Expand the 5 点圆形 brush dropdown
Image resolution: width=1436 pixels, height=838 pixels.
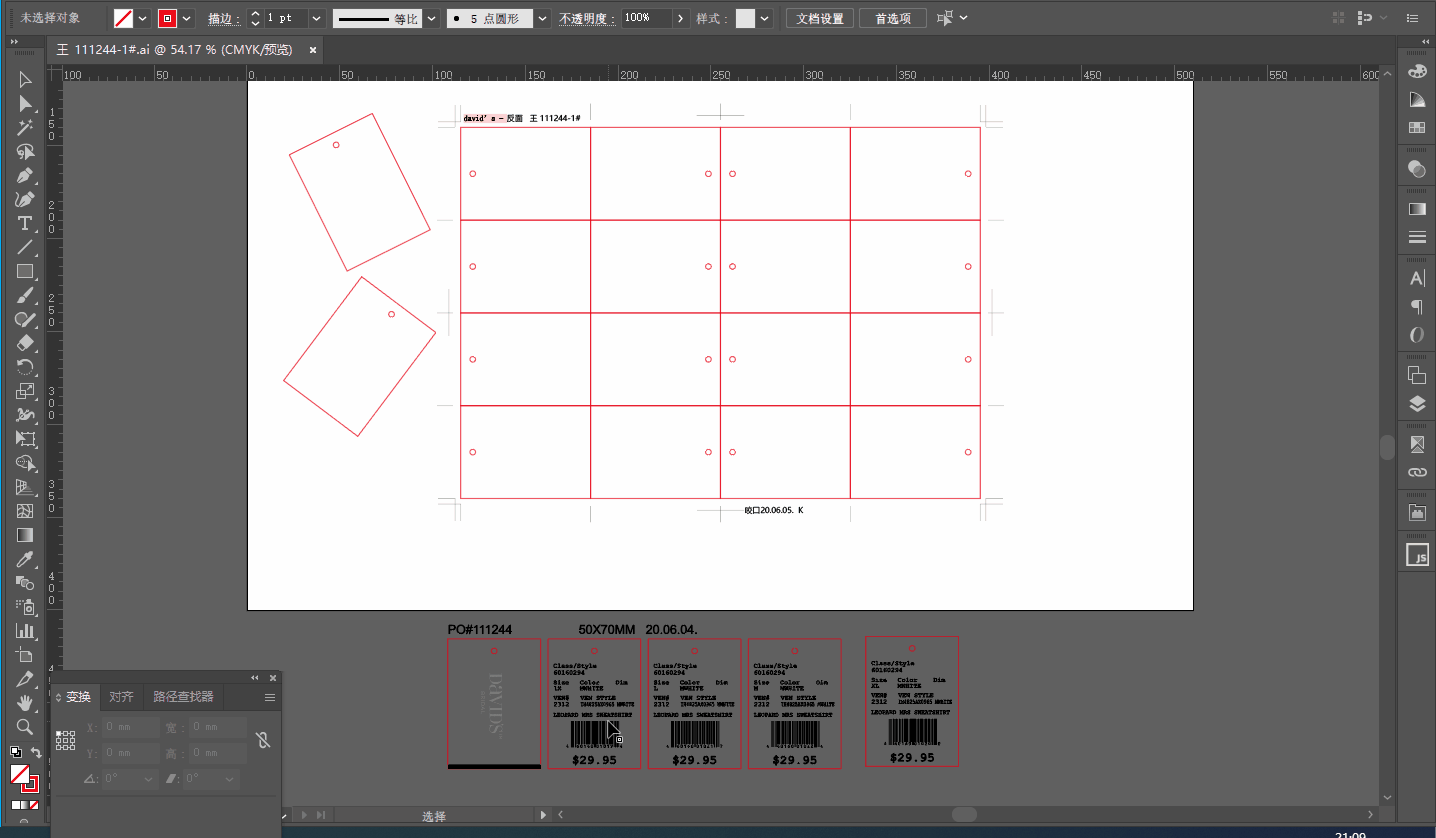pyautogui.click(x=542, y=18)
